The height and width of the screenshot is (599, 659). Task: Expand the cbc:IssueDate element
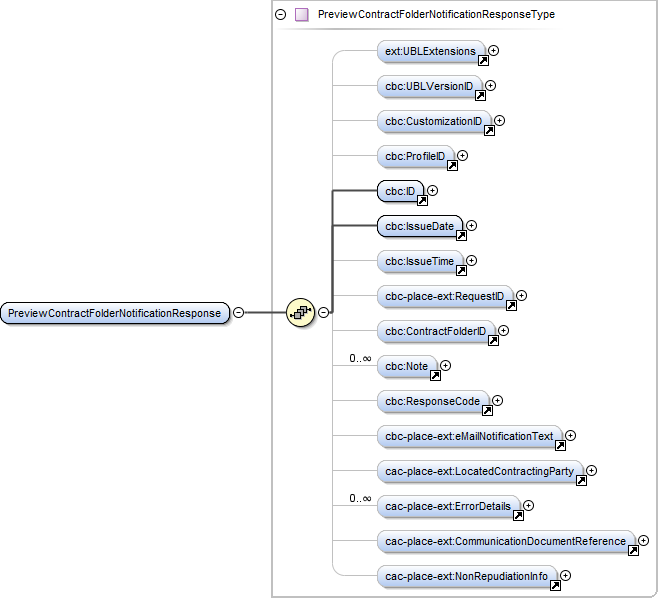471,225
